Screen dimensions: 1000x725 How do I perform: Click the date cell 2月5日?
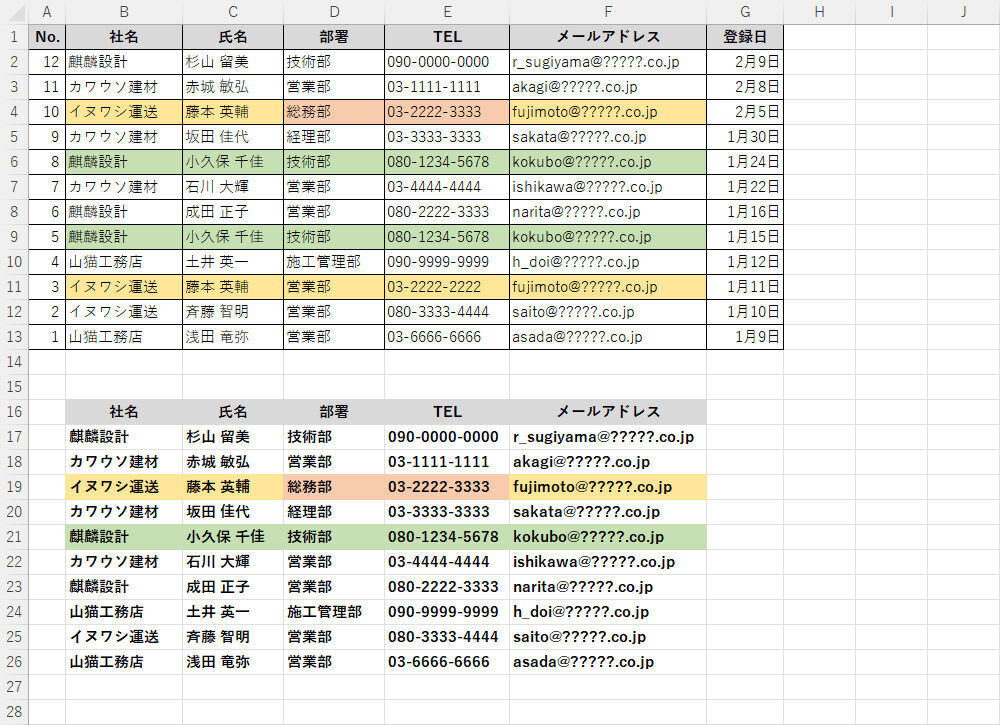(x=745, y=112)
